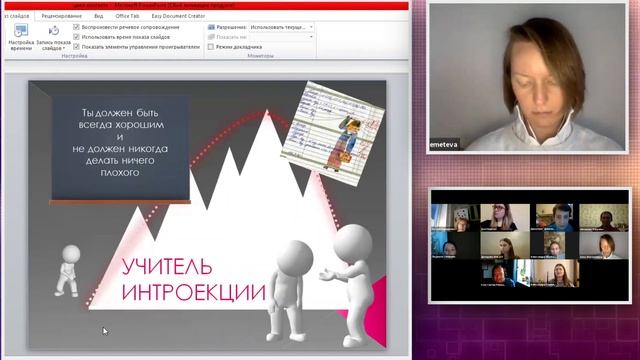Open the Рецензирование ribbon tab
Image resolution: width=640 pixels, height=360 pixels.
[x=62, y=16]
